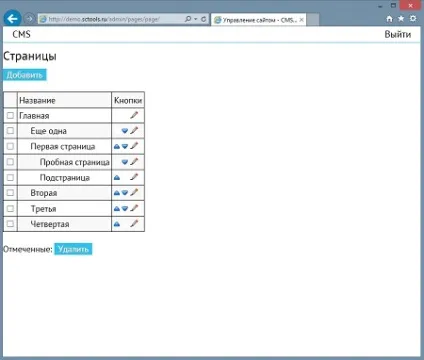The height and width of the screenshot is (360, 424).
Task: Close the Управление сайтом tab
Action: tap(301, 20)
